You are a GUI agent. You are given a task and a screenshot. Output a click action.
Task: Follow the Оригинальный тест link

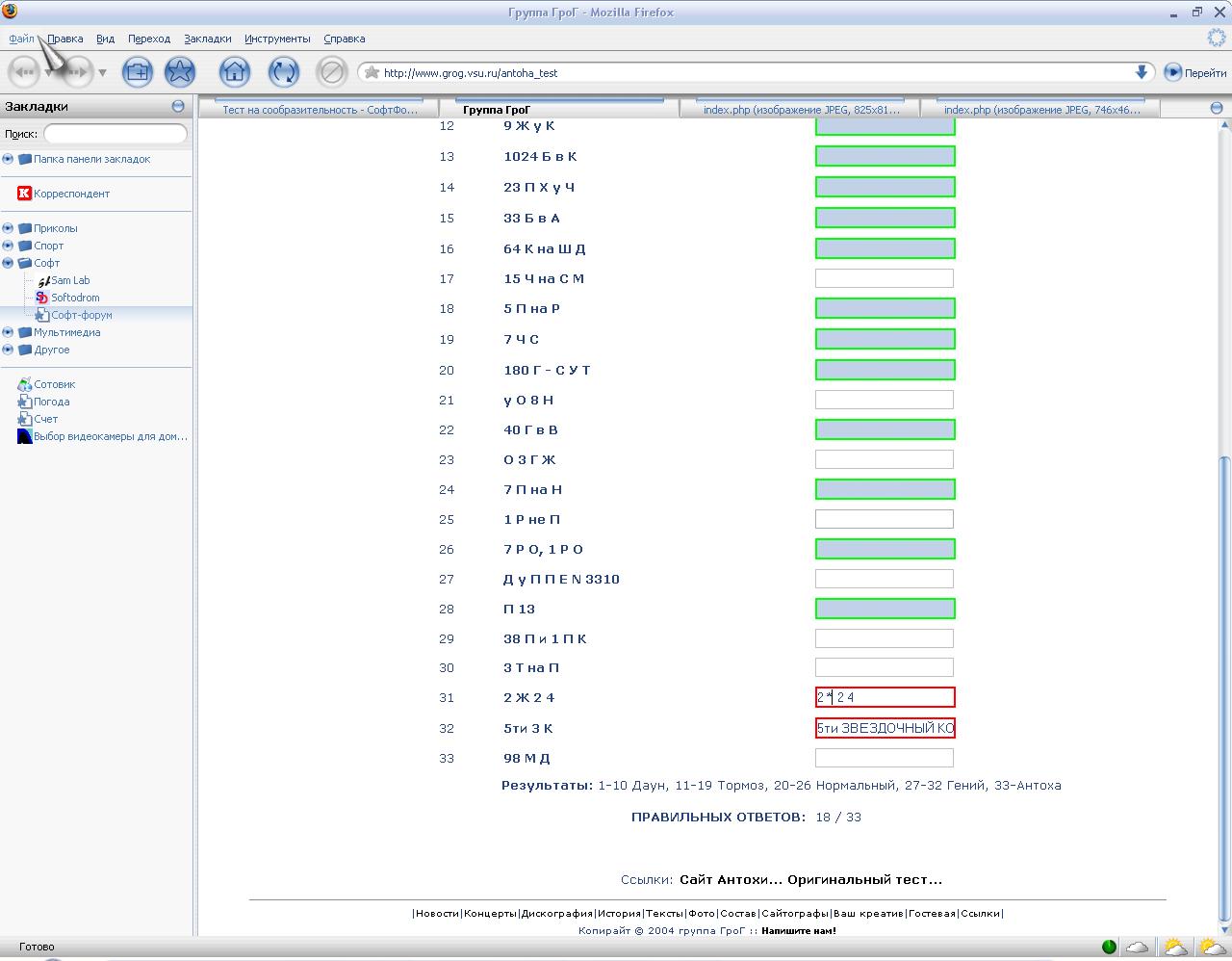tap(864, 879)
